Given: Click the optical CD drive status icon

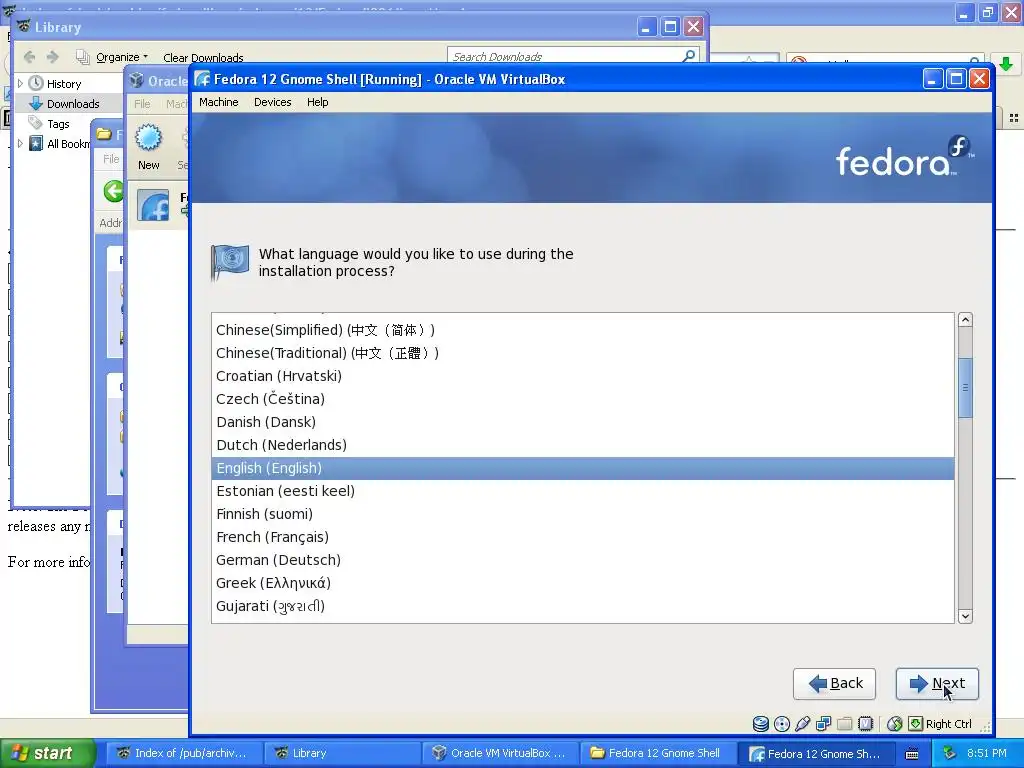Looking at the screenshot, I should pyautogui.click(x=782, y=724).
